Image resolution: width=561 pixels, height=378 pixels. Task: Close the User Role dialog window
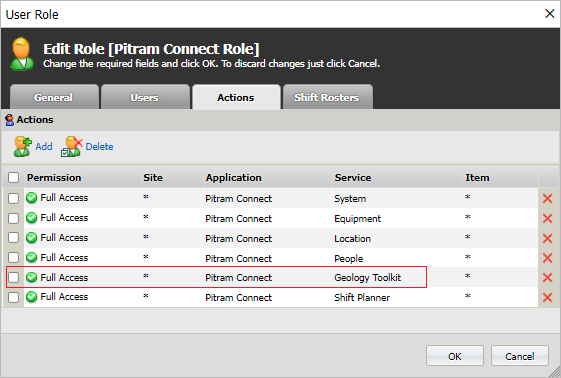[549, 14]
